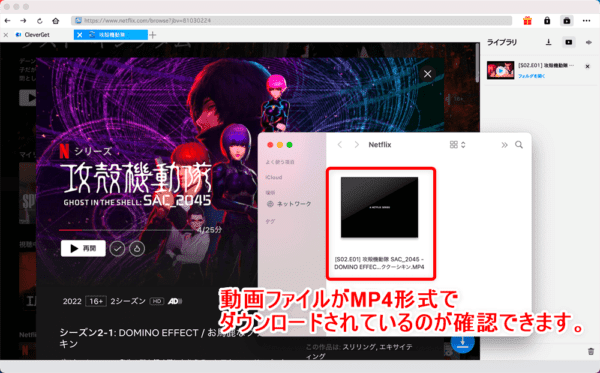Click the file name S02.E01 DOMINO EFFEC MP4

tap(379, 263)
